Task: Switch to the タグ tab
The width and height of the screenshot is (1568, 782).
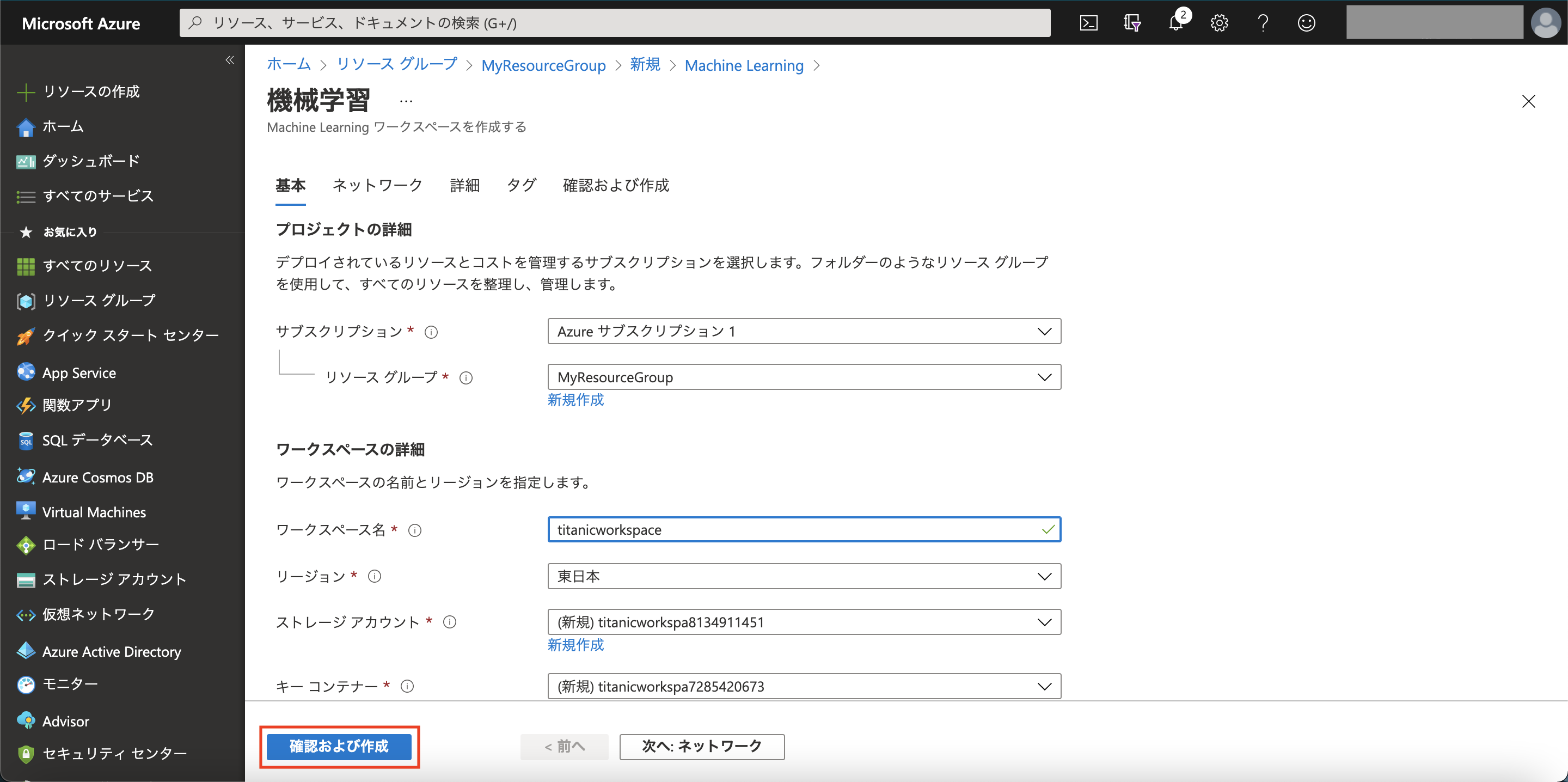Action: tap(521, 186)
